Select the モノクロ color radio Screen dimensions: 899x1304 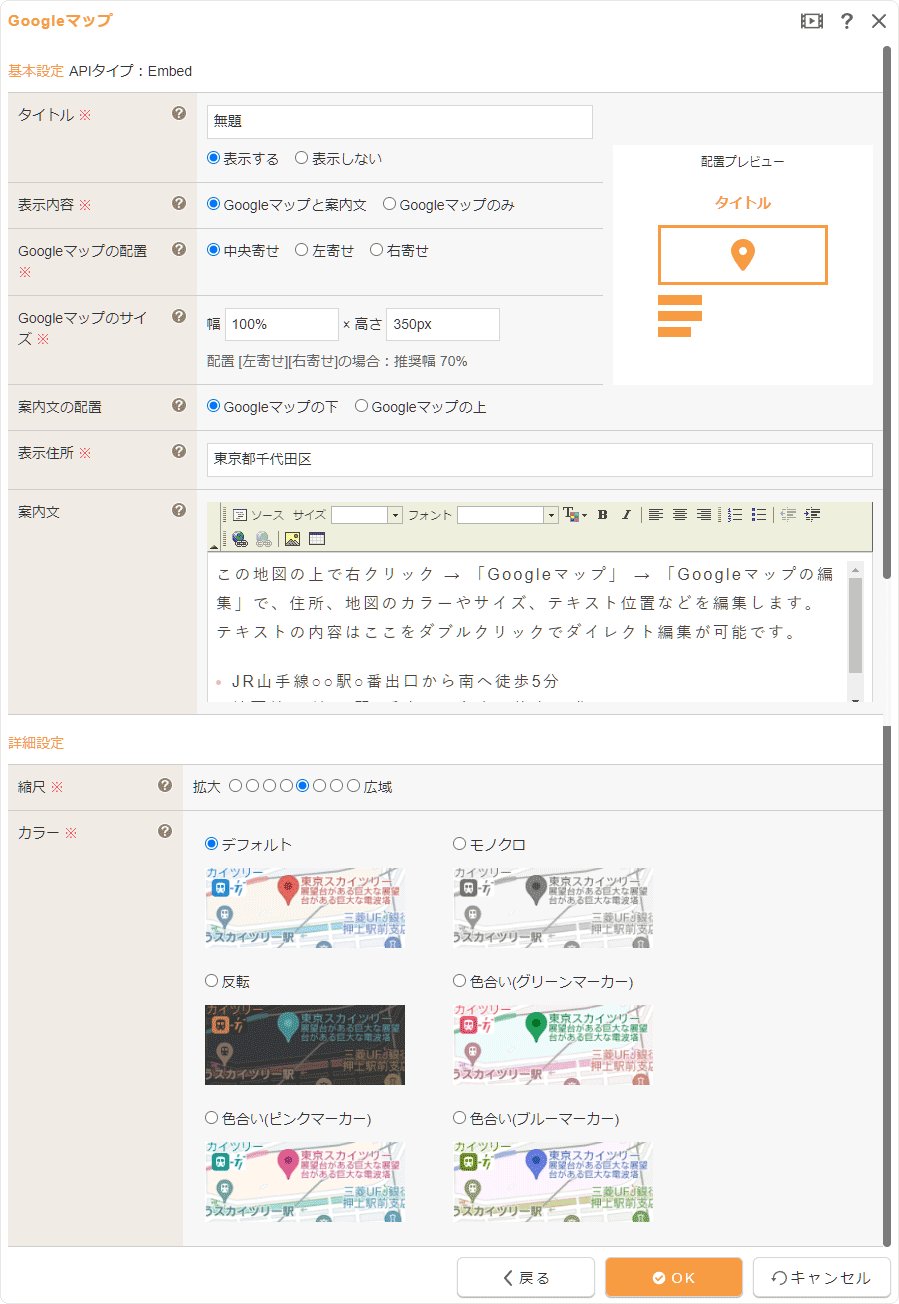pos(460,844)
